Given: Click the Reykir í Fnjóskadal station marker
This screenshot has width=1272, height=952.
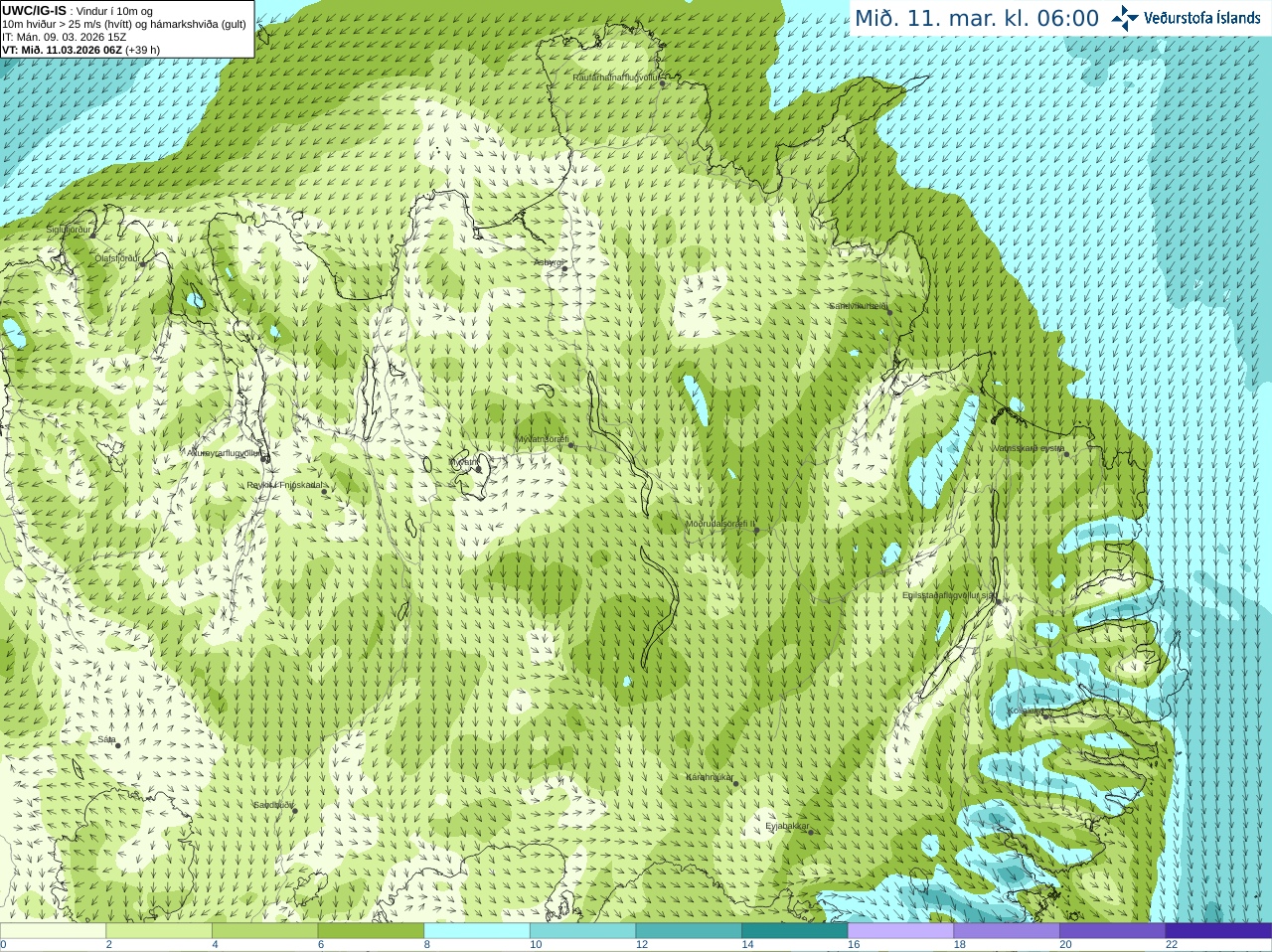Looking at the screenshot, I should [324, 491].
